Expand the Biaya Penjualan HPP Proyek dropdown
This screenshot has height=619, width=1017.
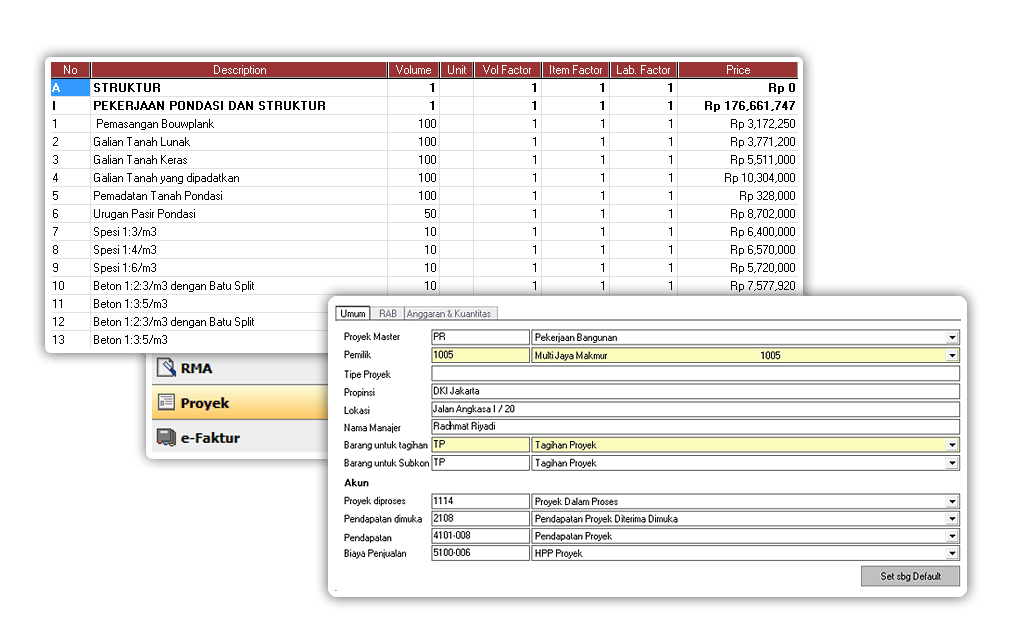click(x=950, y=552)
